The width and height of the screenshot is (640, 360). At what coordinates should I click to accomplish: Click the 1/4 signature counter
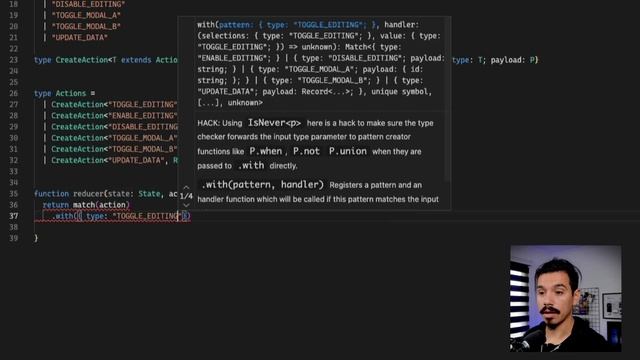[x=186, y=196]
